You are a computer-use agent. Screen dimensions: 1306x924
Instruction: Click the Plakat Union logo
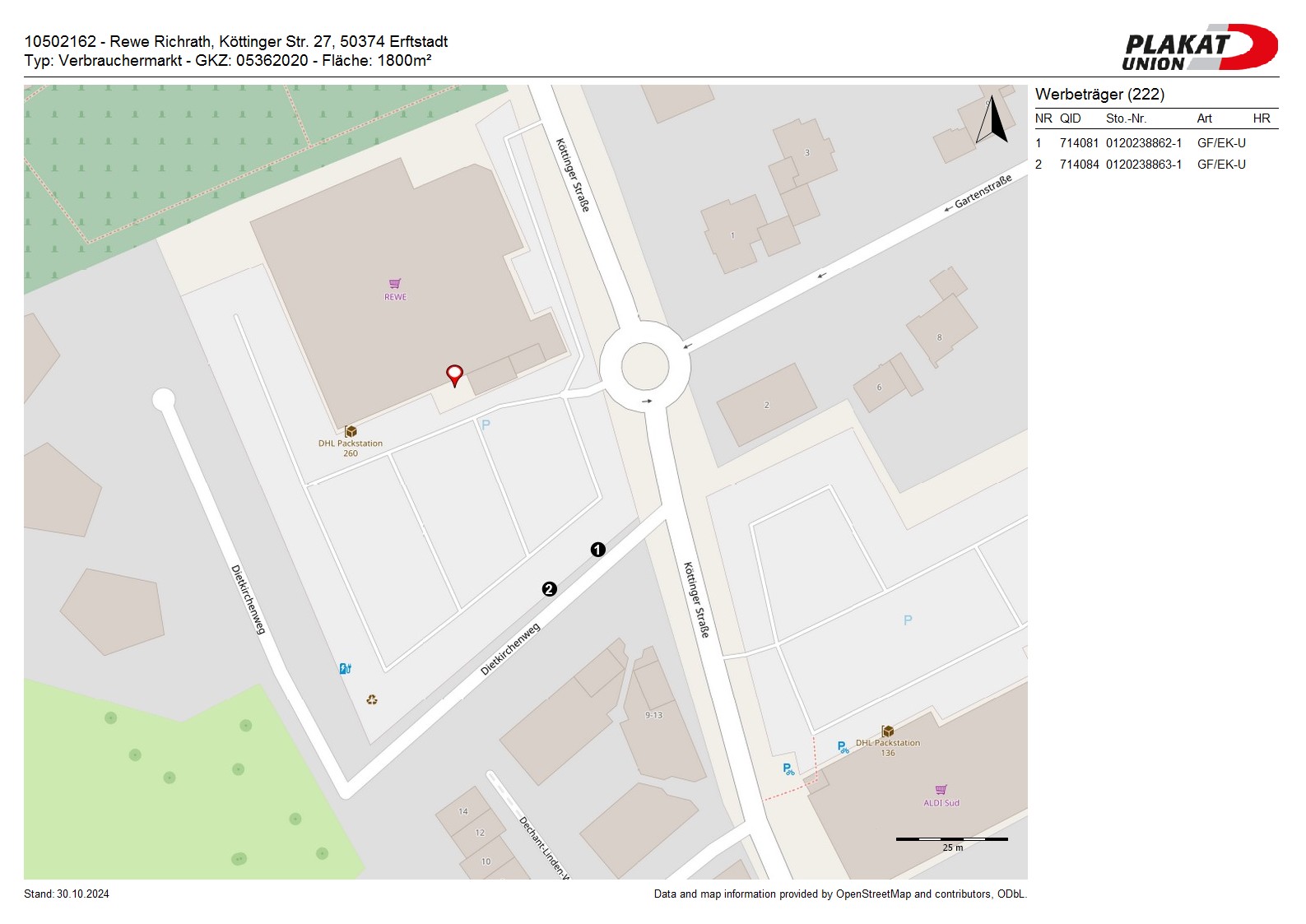(1199, 48)
